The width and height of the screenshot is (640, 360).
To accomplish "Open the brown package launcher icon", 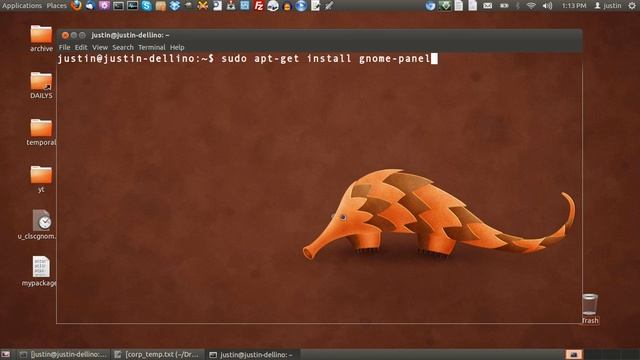I will tap(160, 6).
